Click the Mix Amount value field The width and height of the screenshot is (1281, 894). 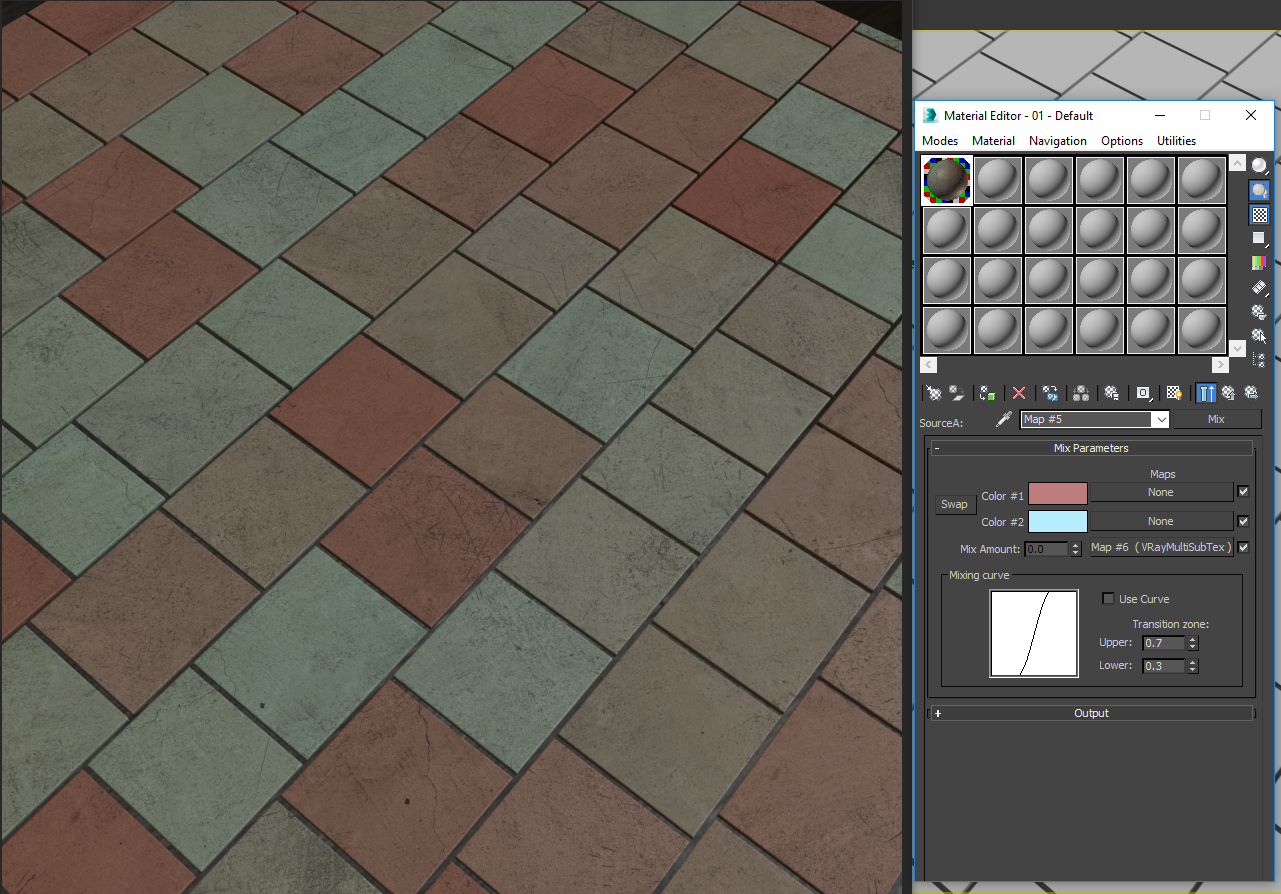1047,549
